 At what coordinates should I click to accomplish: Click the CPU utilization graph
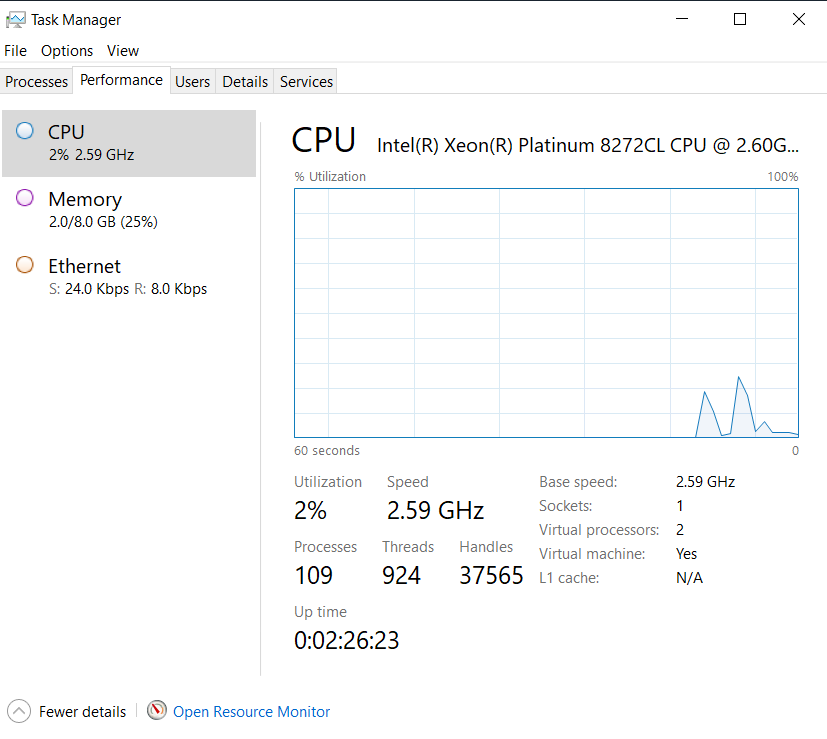[x=546, y=312]
